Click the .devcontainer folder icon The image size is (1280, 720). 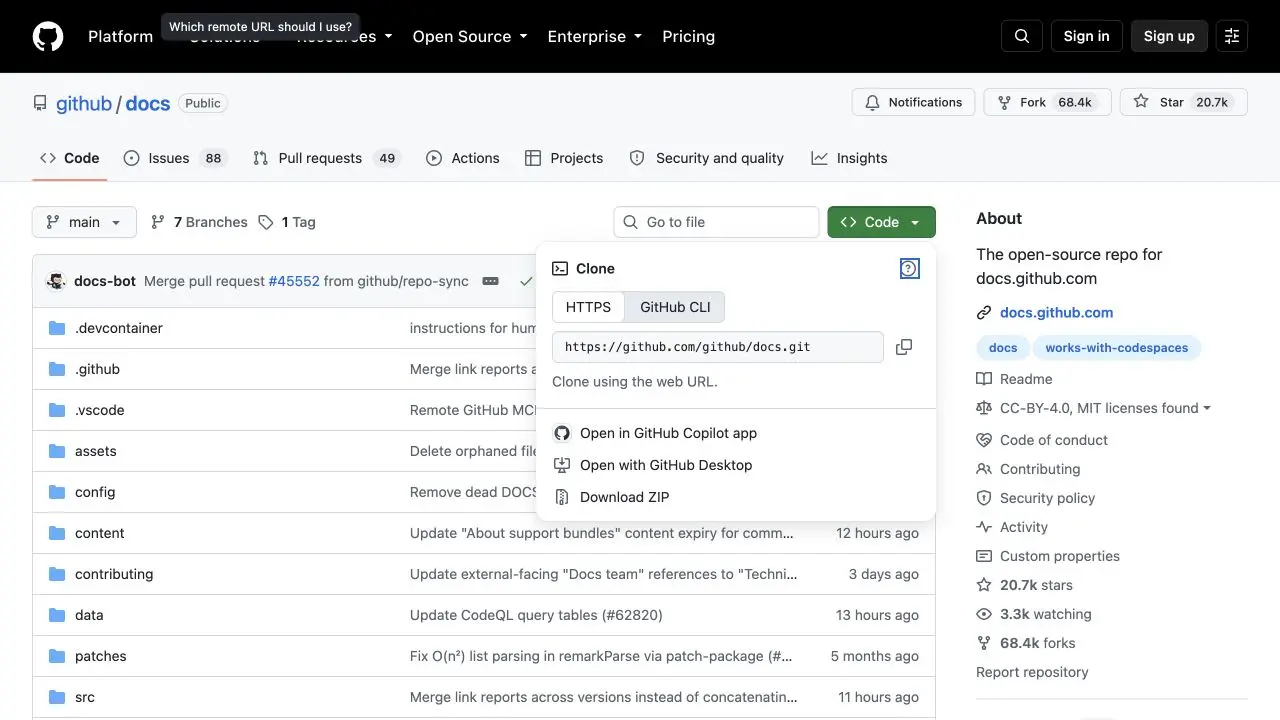[x=57, y=328]
